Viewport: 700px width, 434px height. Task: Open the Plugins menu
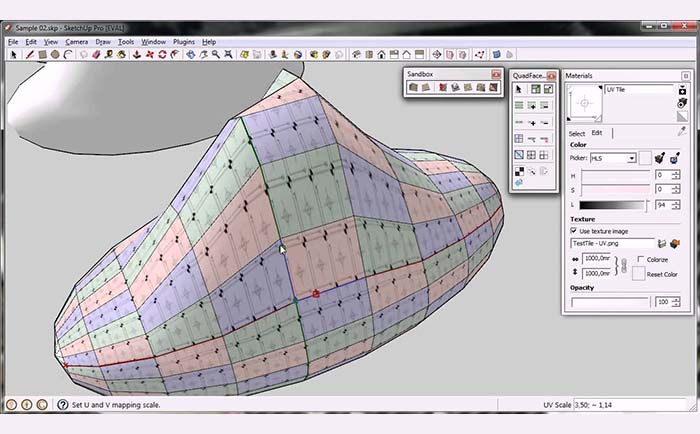(184, 42)
